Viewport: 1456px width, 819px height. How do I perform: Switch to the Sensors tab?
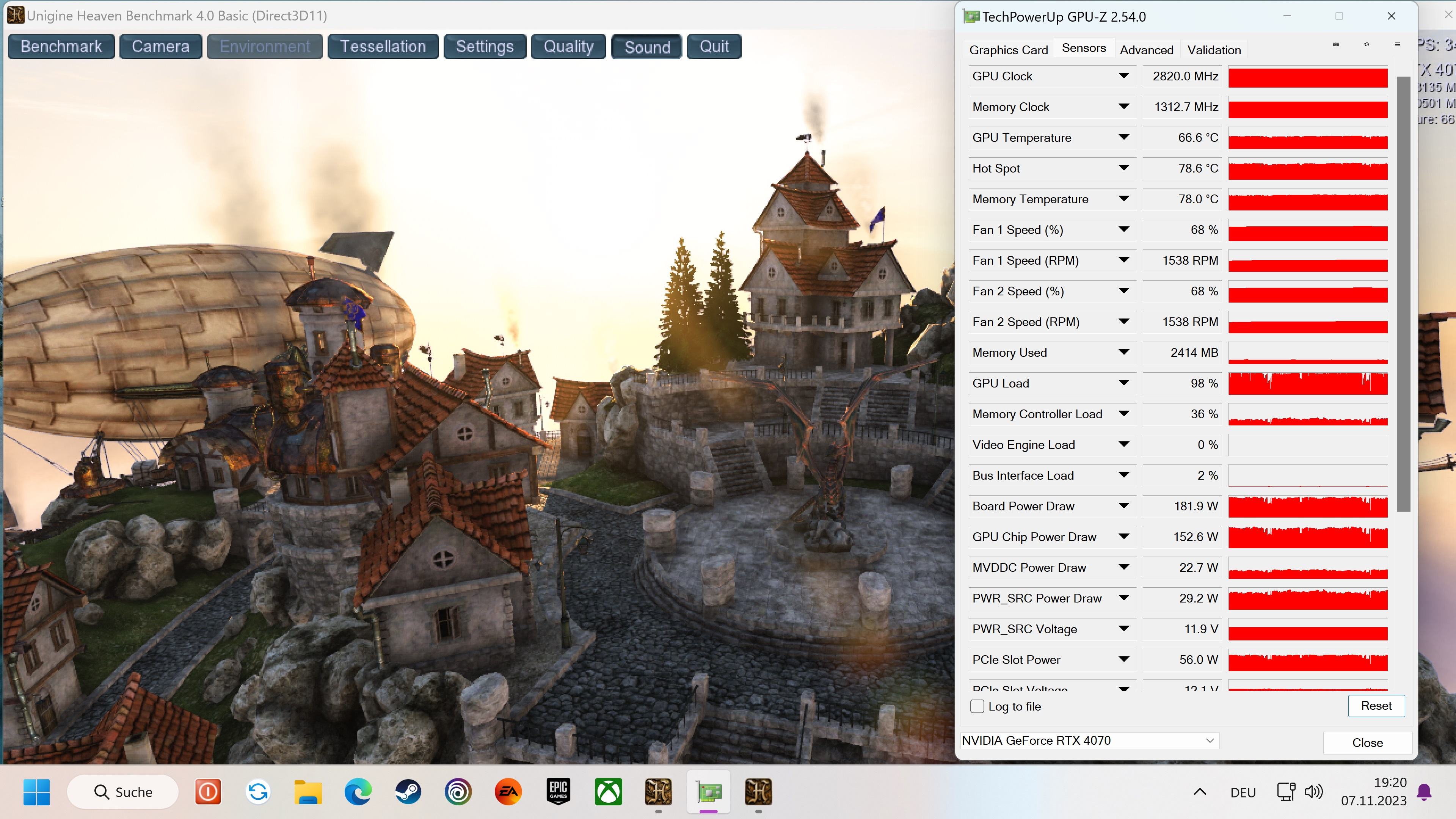point(1084,48)
